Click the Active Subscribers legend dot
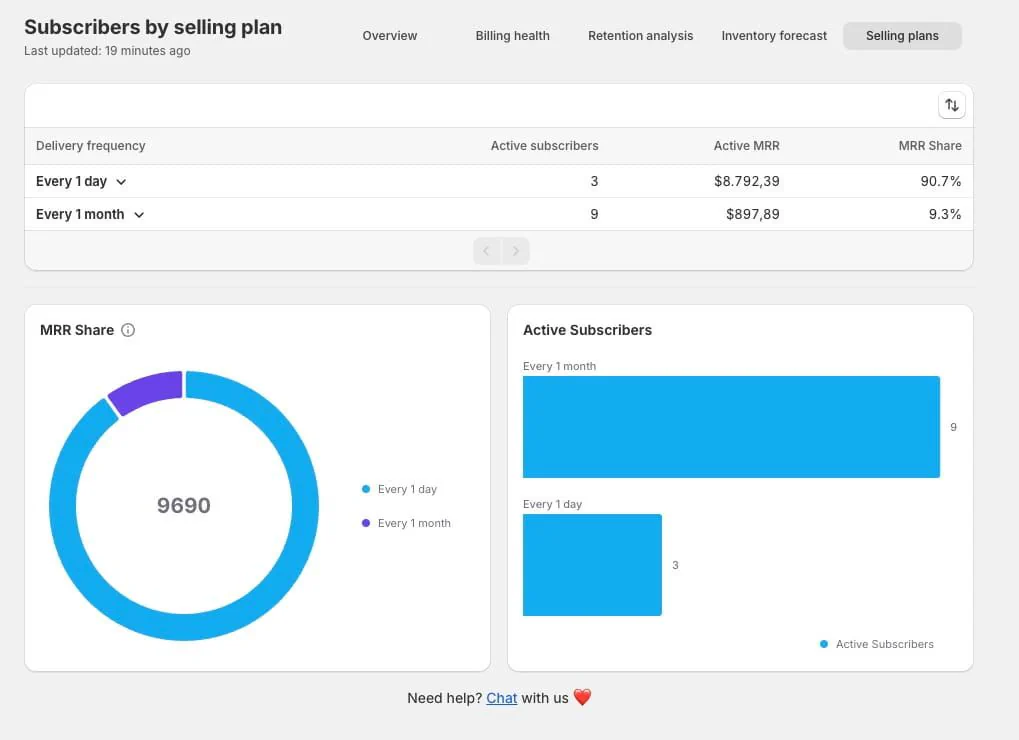Screen dimensions: 1019x740 [x=824, y=644]
